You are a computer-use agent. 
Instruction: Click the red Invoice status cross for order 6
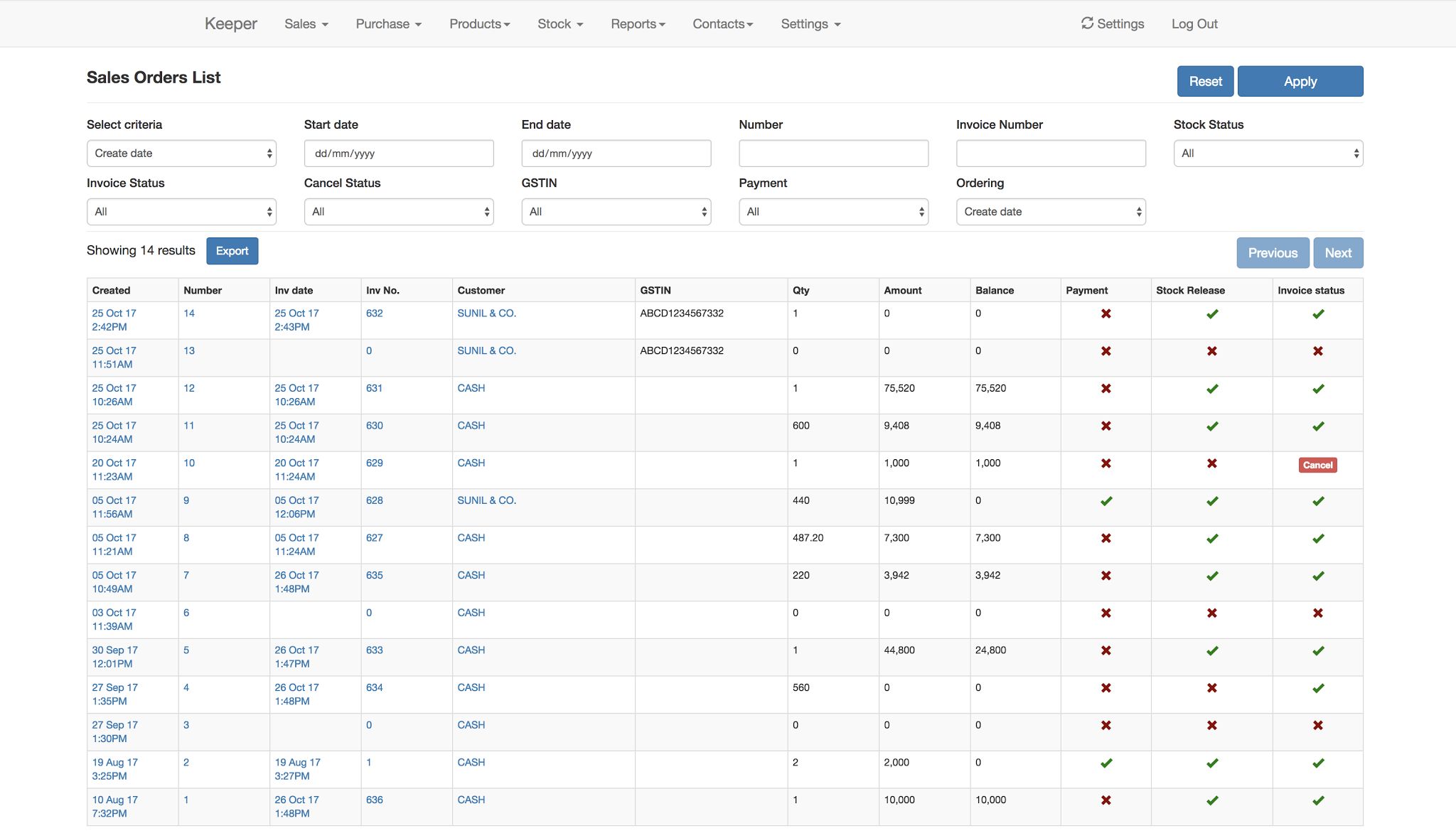tap(1318, 613)
